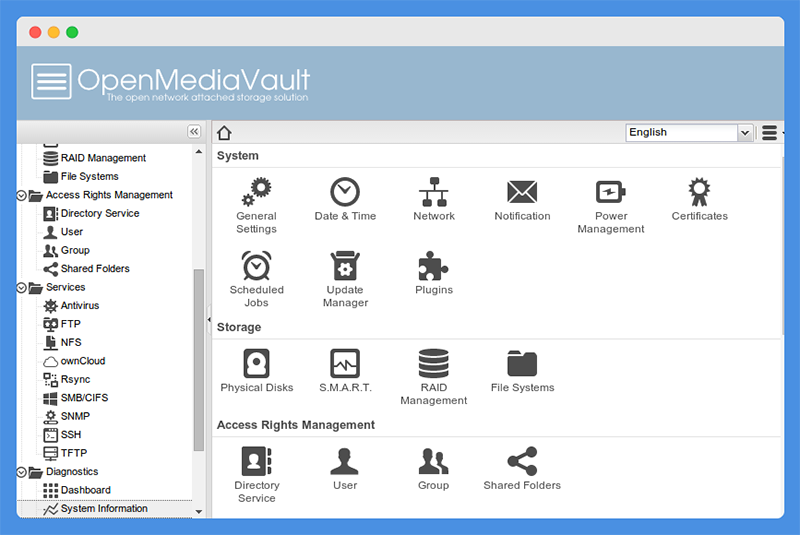800x535 pixels.
Task: Click the OpenMediaVault logo
Action: pos(170,82)
